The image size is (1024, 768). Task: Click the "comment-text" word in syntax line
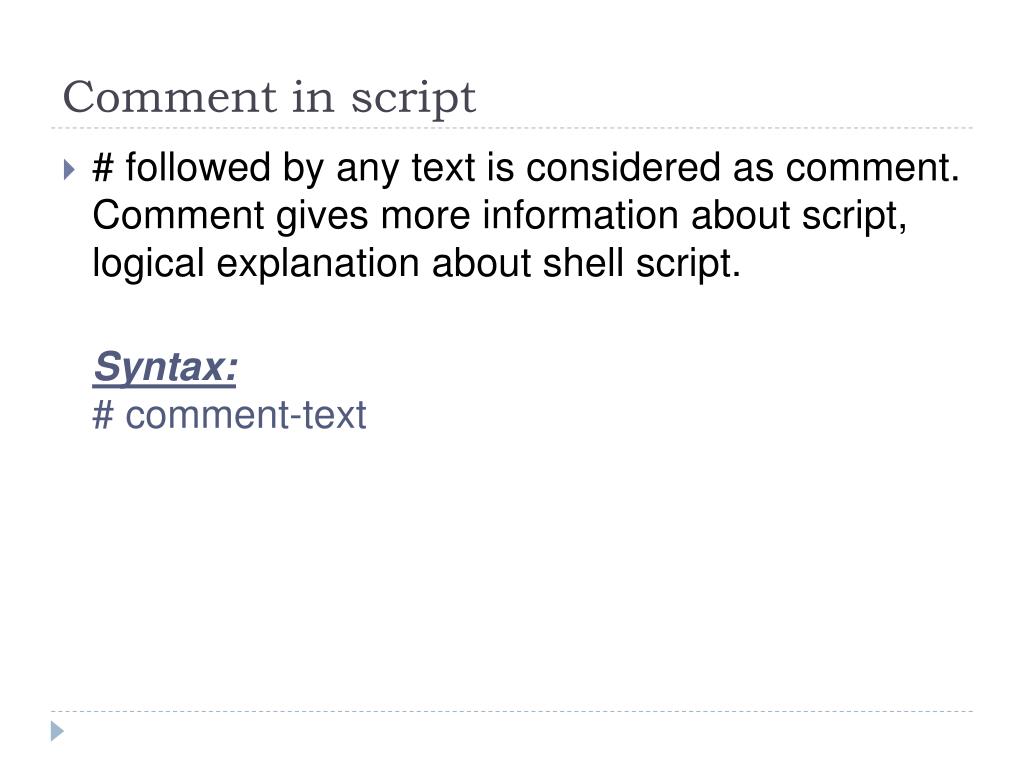[246, 415]
